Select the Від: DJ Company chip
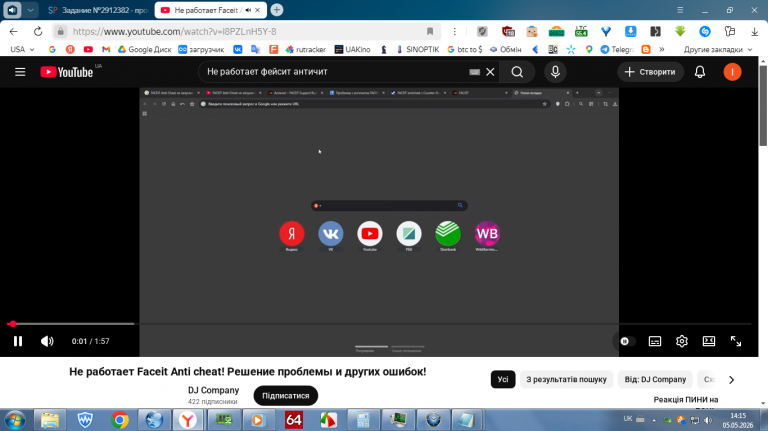 [x=655, y=380]
